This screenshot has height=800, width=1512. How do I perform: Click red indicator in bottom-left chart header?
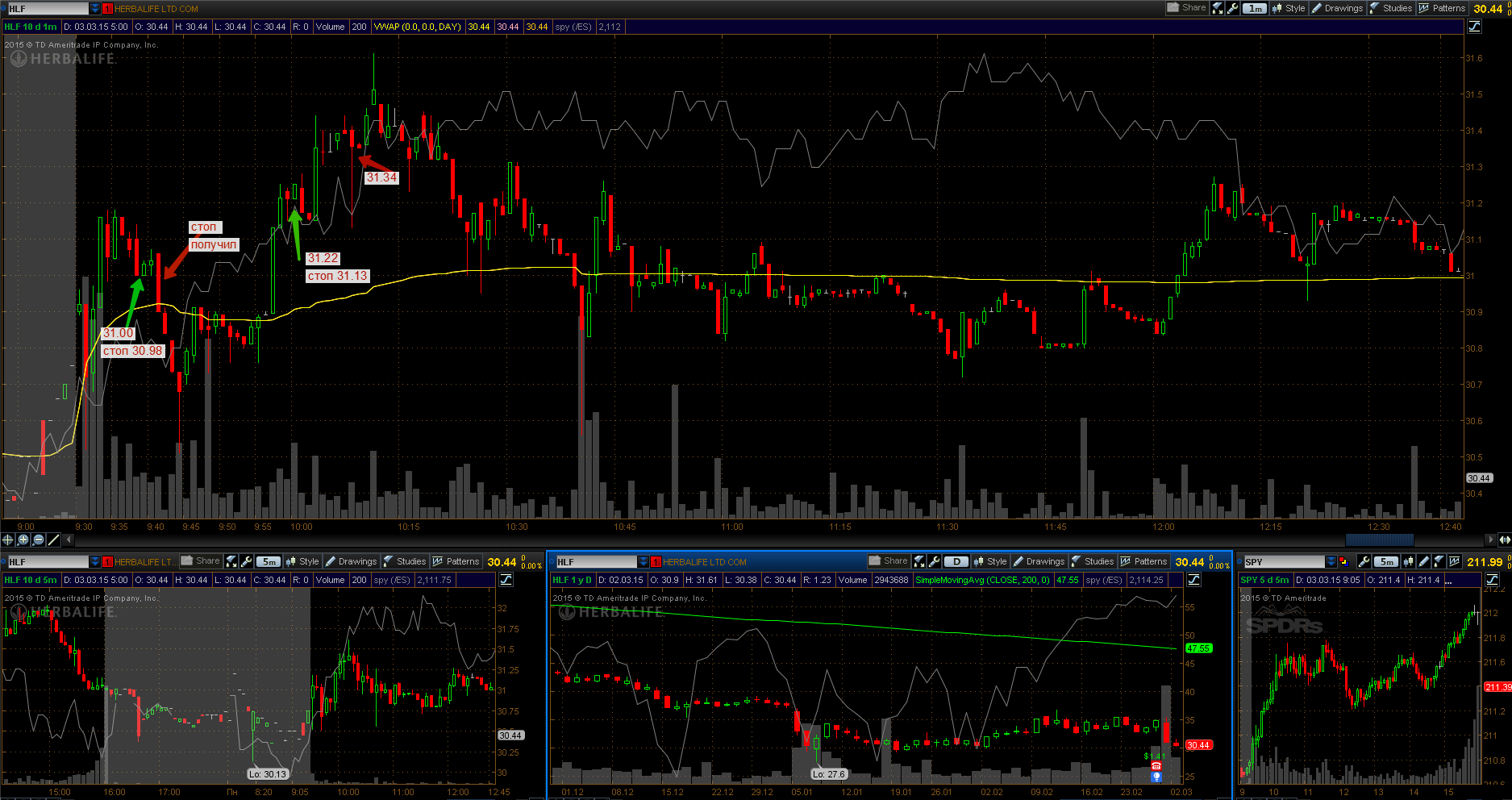pos(107,562)
